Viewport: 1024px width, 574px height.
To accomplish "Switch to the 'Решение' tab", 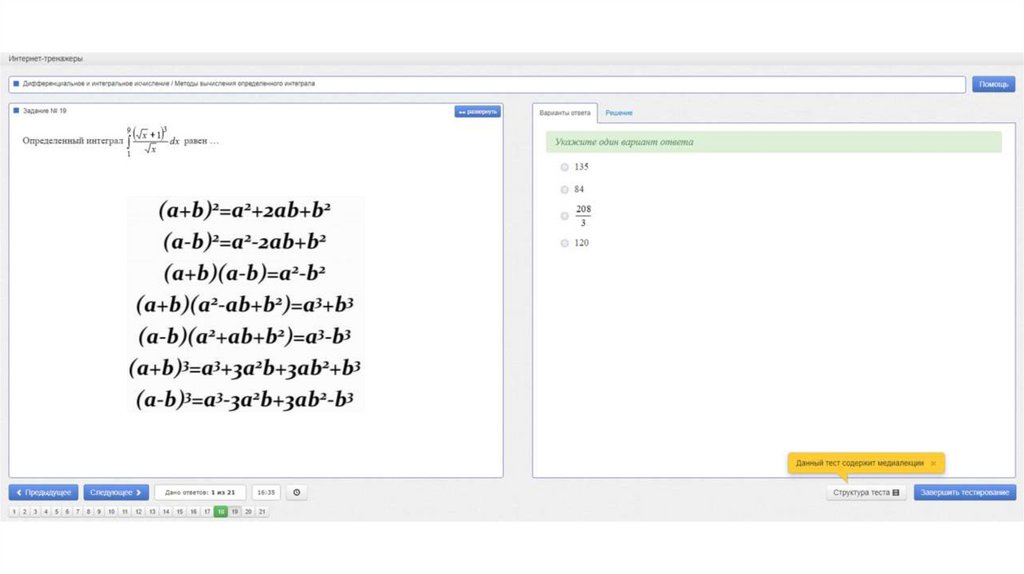I will pyautogui.click(x=618, y=113).
